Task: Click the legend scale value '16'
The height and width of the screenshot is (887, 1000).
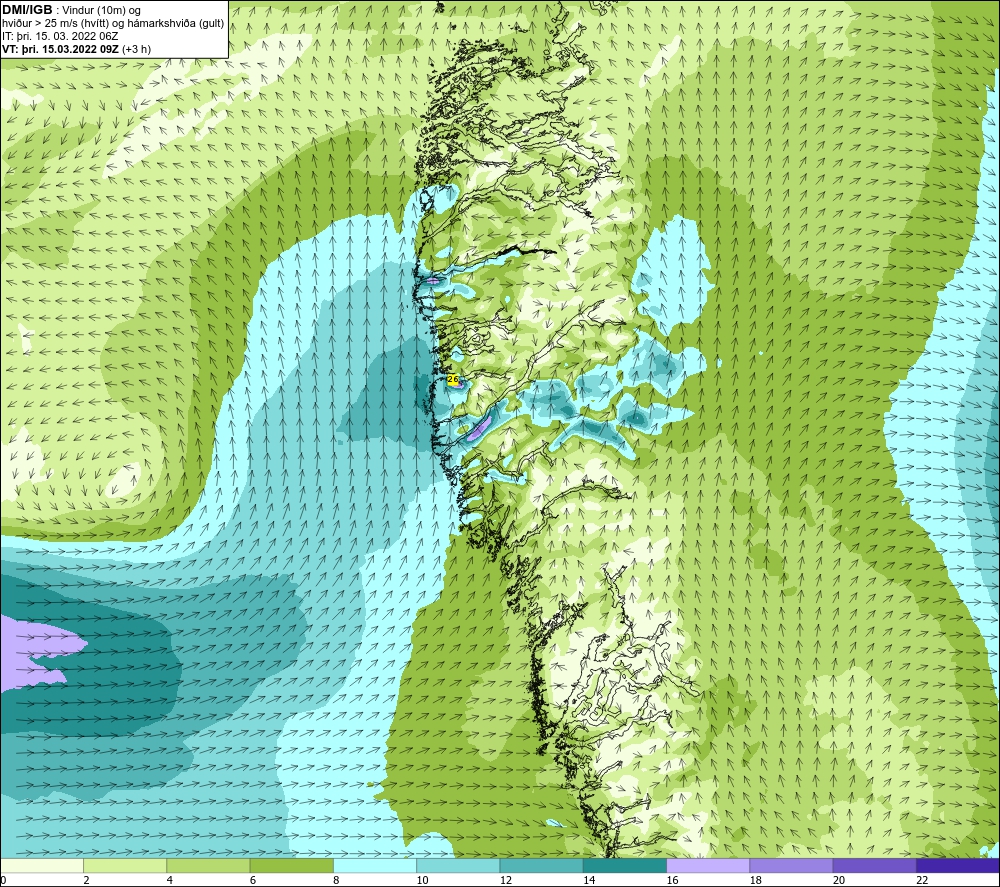Action: pos(673,880)
